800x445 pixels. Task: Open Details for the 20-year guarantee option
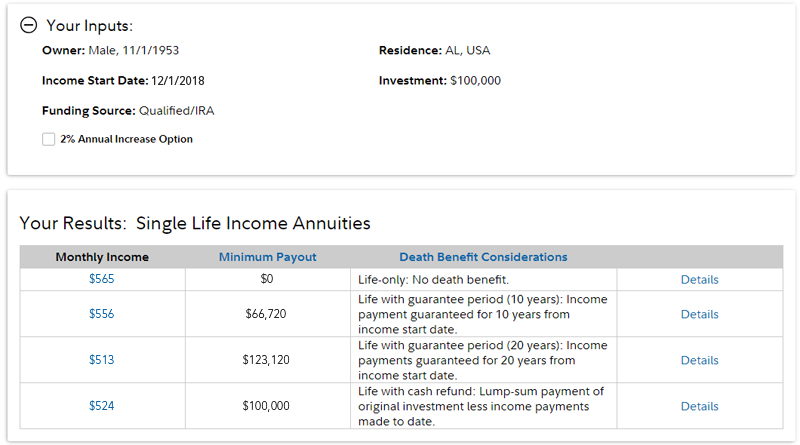[x=699, y=360]
